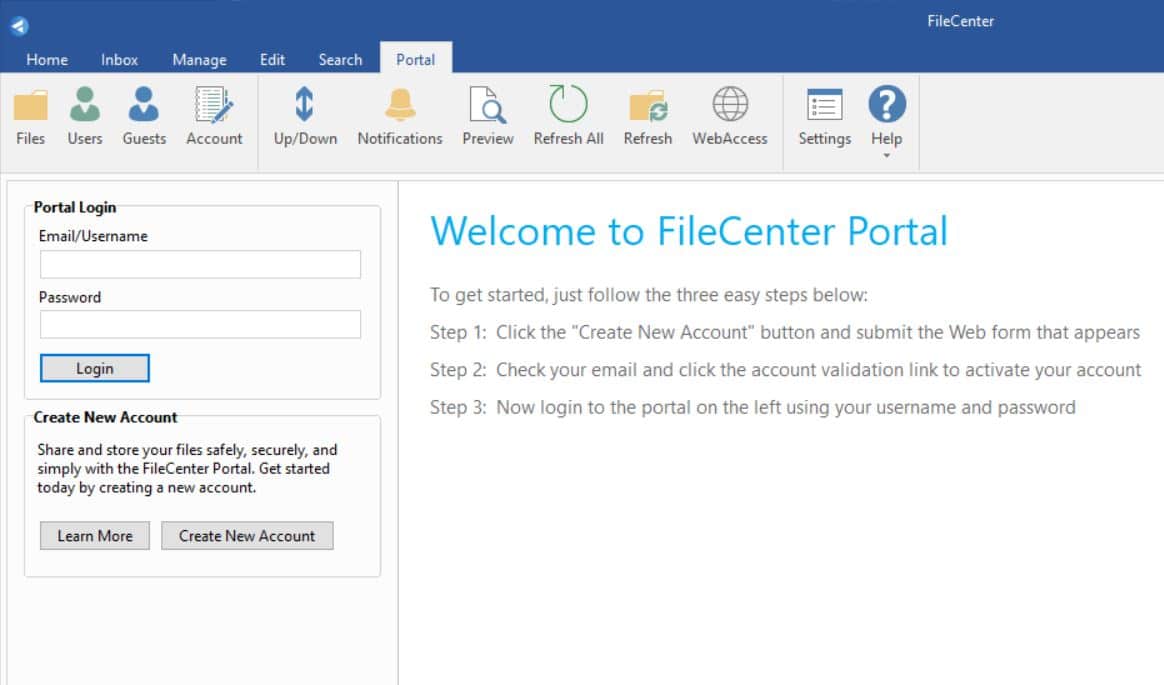Switch to the Home tab
1164x685 pixels.
click(47, 59)
